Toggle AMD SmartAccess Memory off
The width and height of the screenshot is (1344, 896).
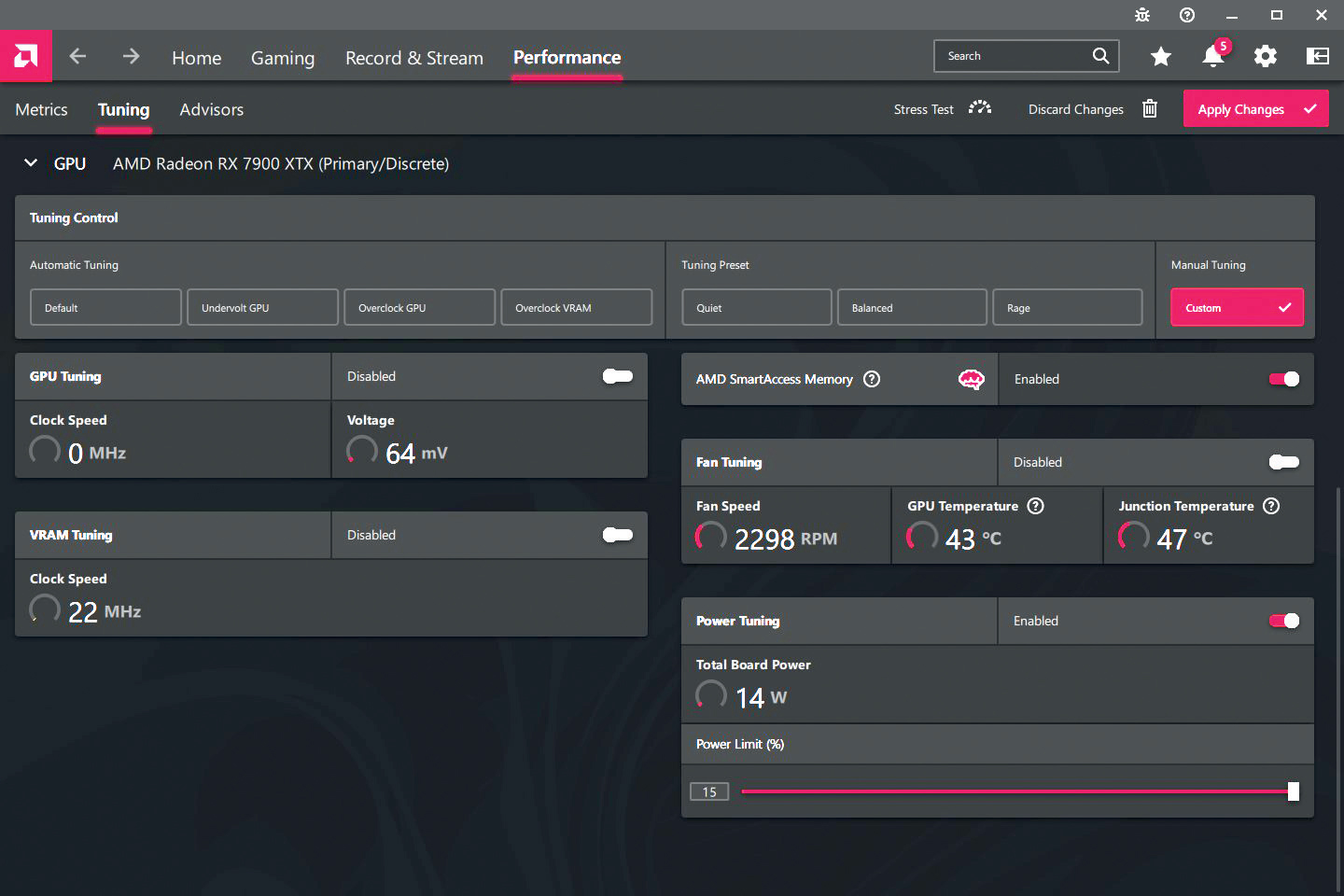(x=1283, y=379)
